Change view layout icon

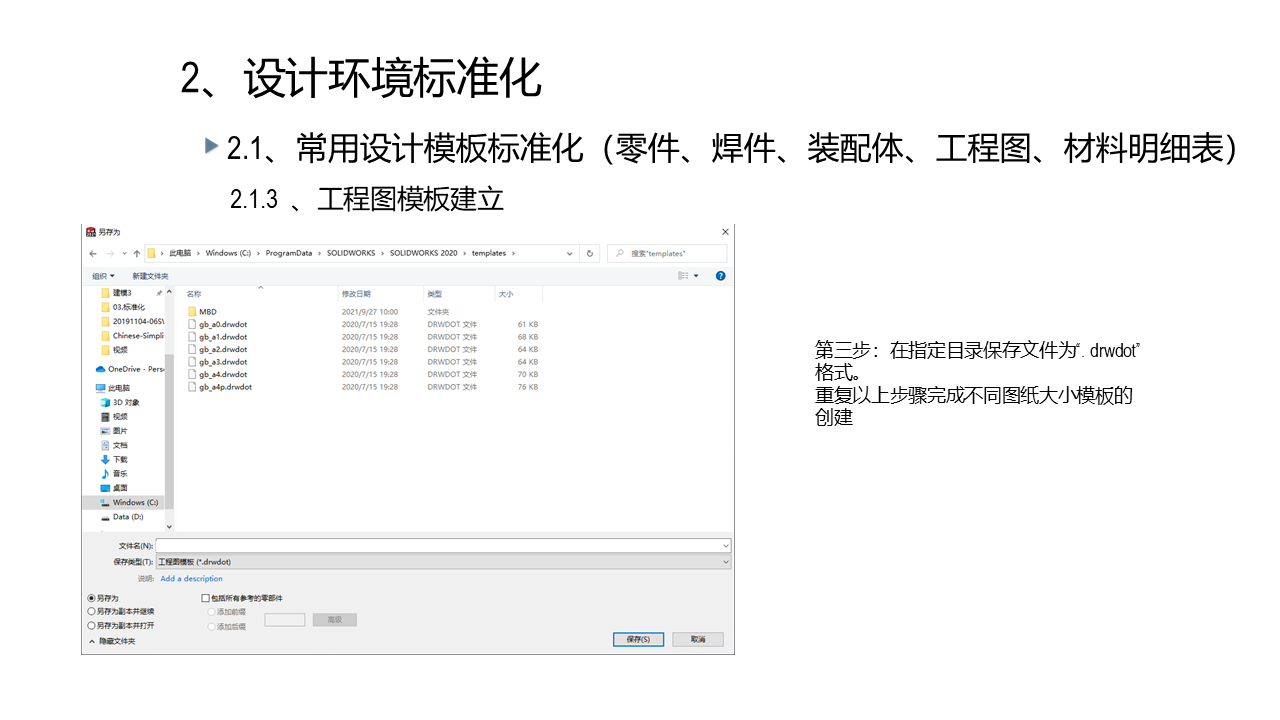click(684, 276)
